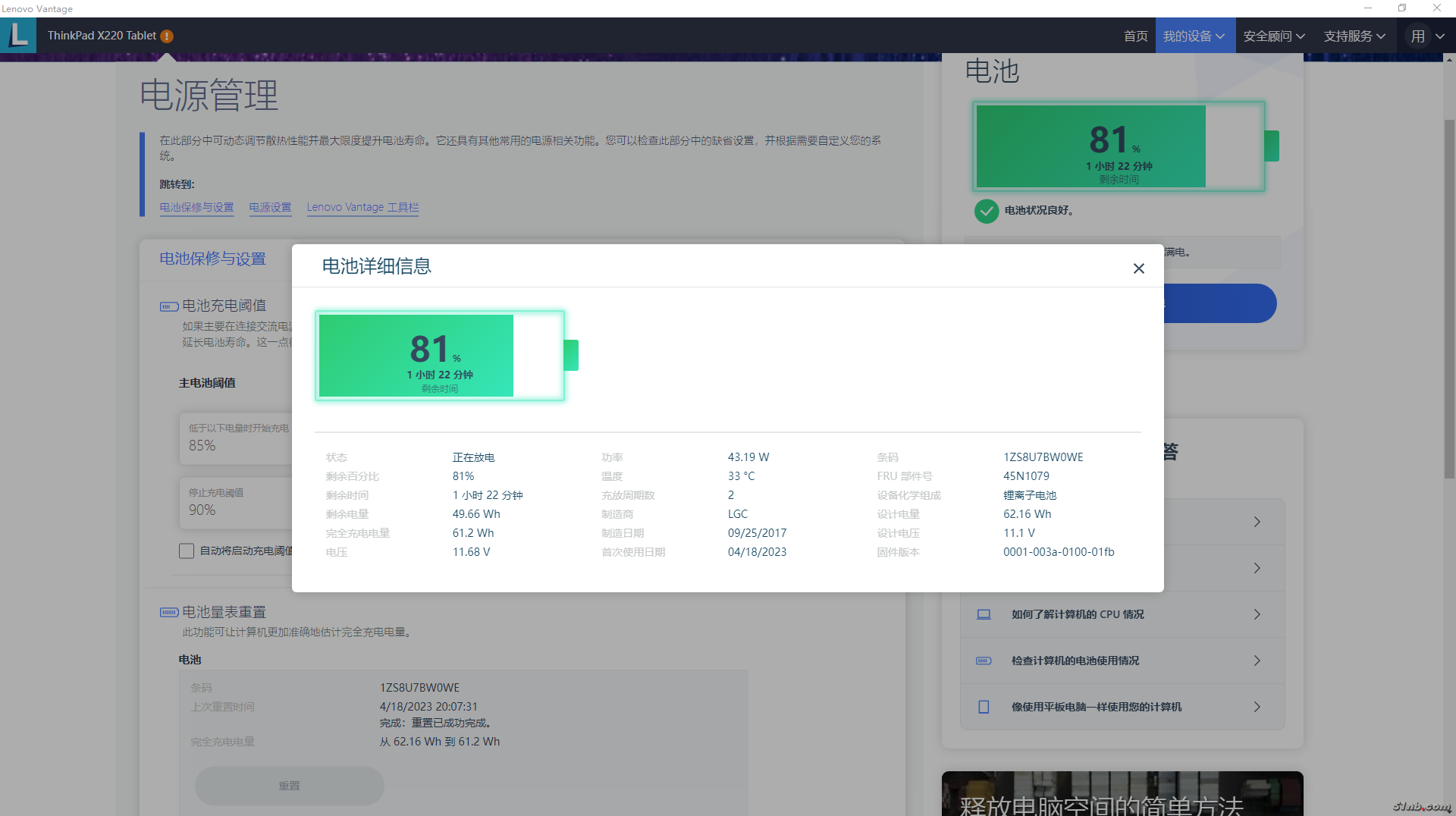This screenshot has height=816, width=1456.
Task: Click the battery icon next to 检查计算机的电池使用情况
Action: pos(984,661)
